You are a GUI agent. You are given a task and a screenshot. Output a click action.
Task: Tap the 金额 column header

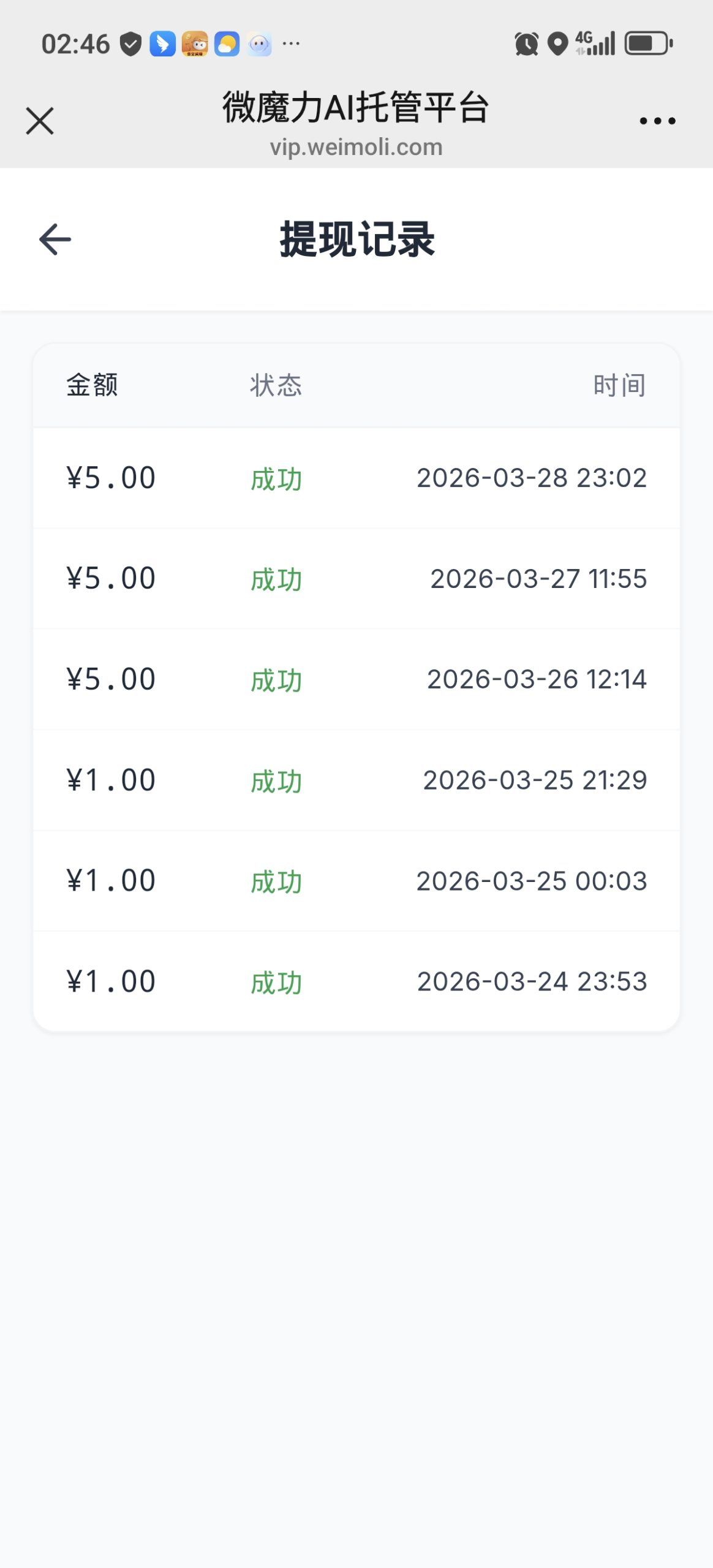click(92, 385)
